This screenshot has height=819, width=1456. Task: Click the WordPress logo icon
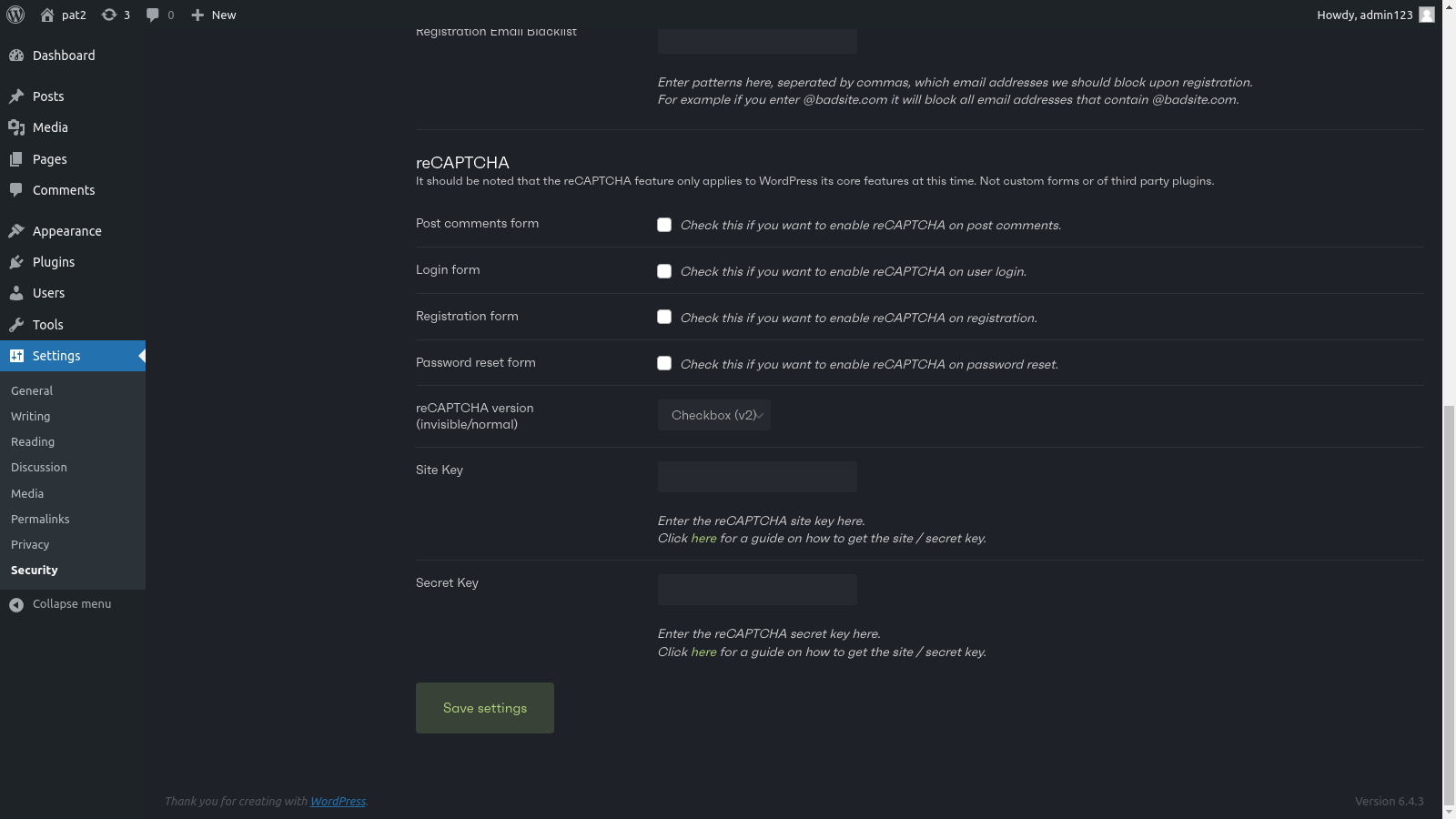15,15
